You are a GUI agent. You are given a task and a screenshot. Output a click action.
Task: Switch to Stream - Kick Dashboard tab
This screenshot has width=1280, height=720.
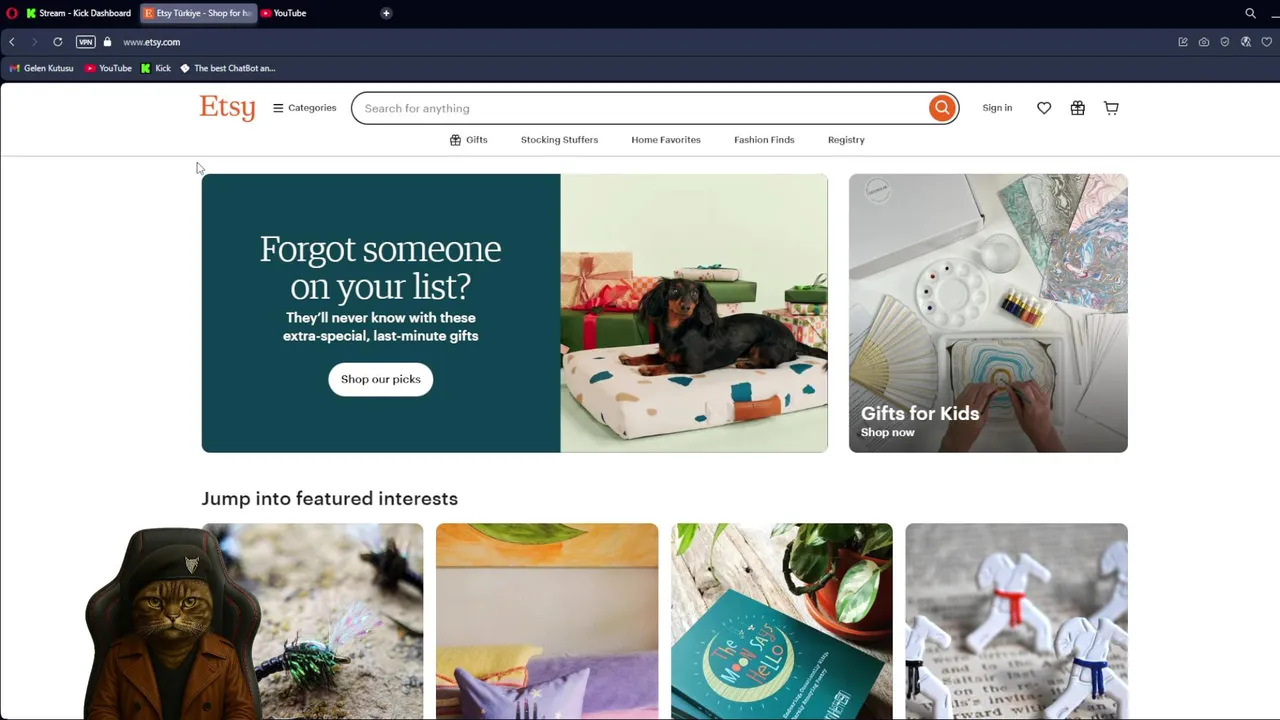tap(78, 13)
